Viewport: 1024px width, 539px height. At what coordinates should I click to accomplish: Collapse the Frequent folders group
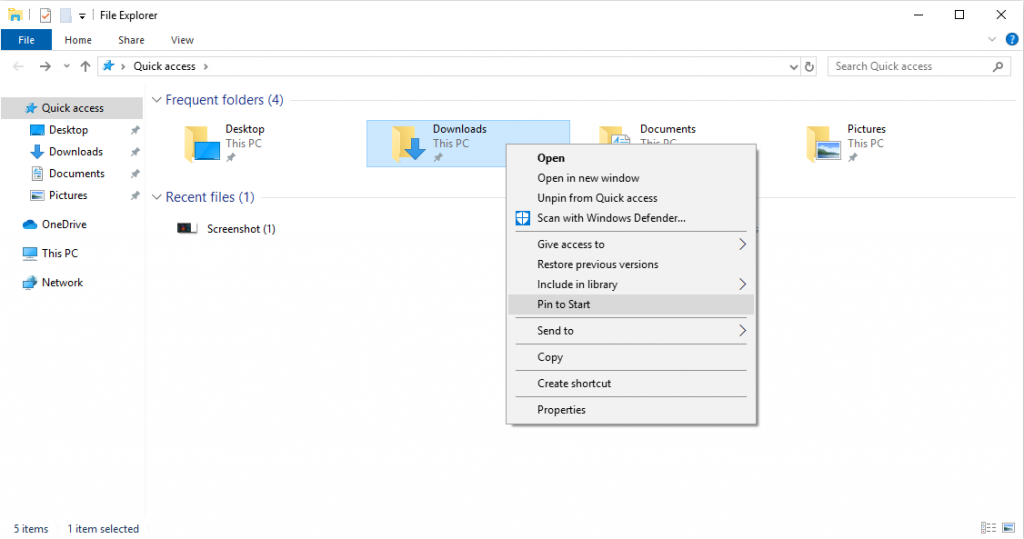click(x=157, y=100)
